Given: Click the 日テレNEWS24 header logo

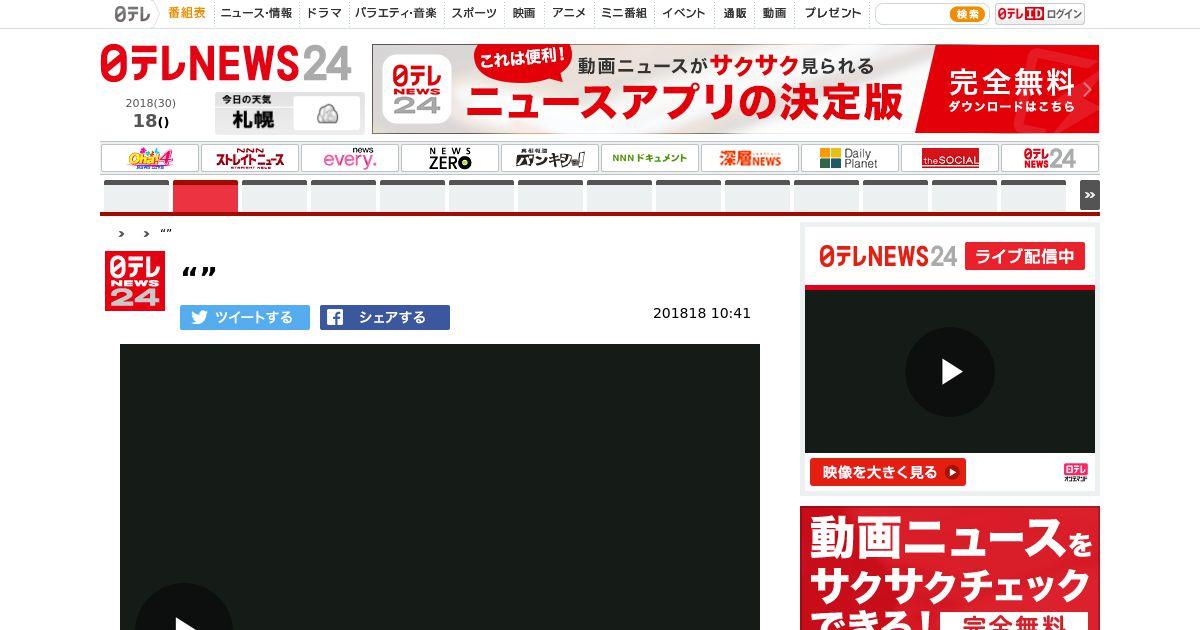Looking at the screenshot, I should coord(226,64).
